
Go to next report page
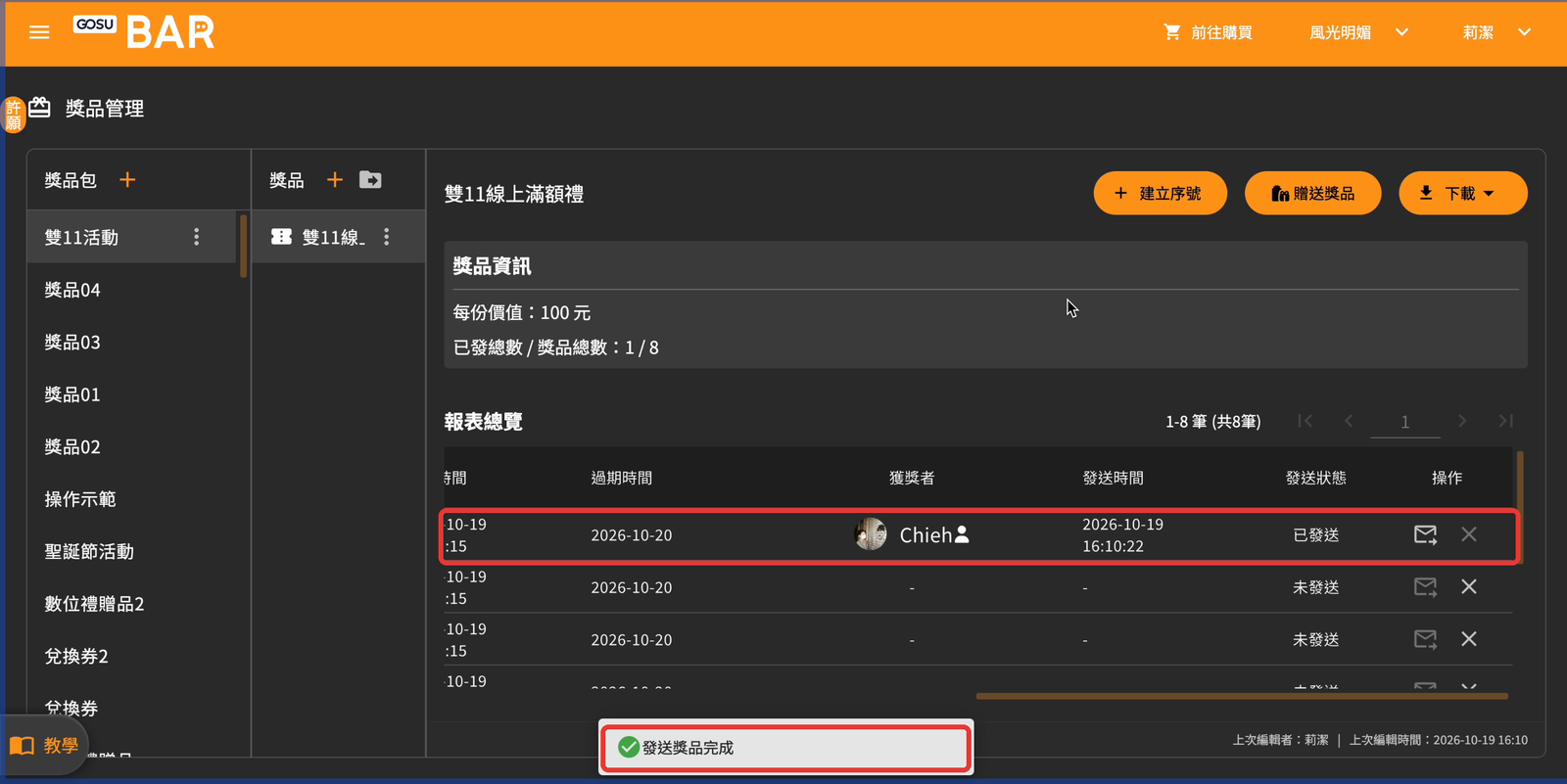click(1462, 421)
